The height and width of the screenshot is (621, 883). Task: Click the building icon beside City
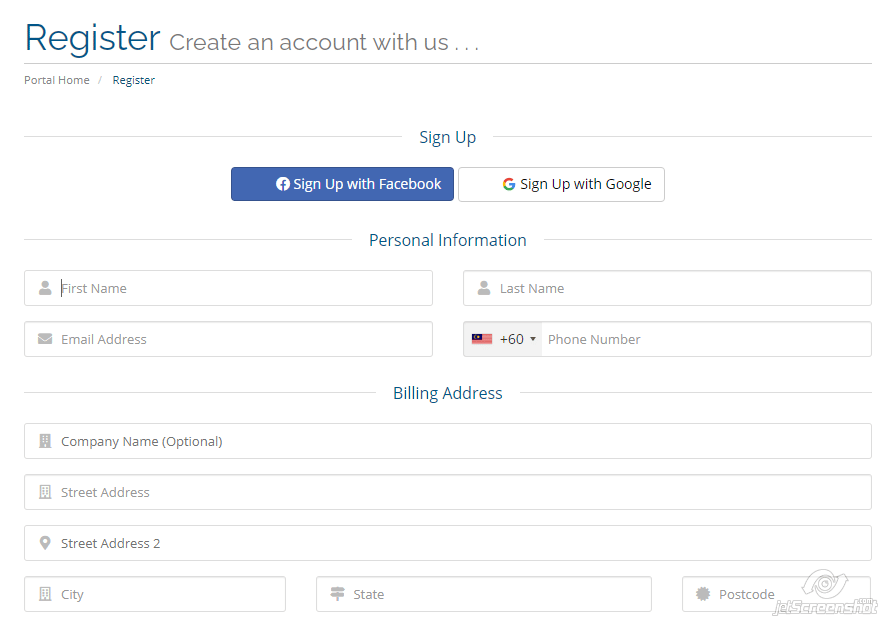[45, 594]
